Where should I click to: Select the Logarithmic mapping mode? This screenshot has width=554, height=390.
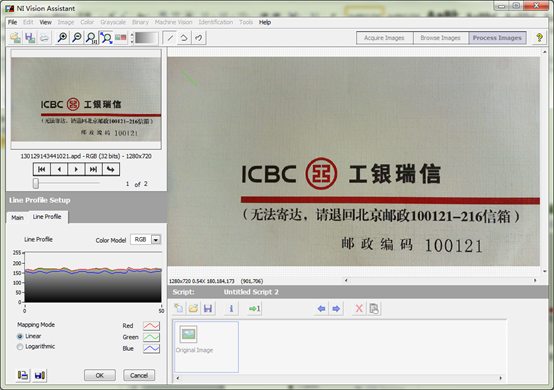[20, 347]
